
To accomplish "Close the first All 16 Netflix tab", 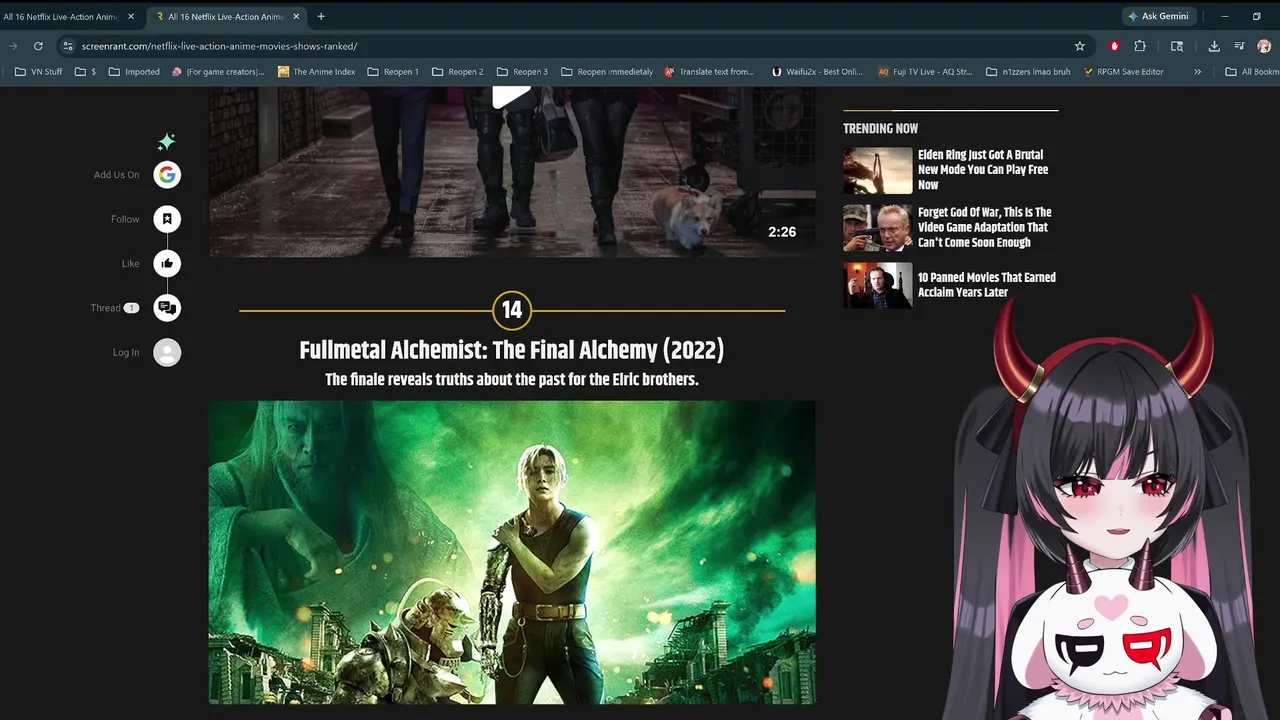I will click(131, 16).
